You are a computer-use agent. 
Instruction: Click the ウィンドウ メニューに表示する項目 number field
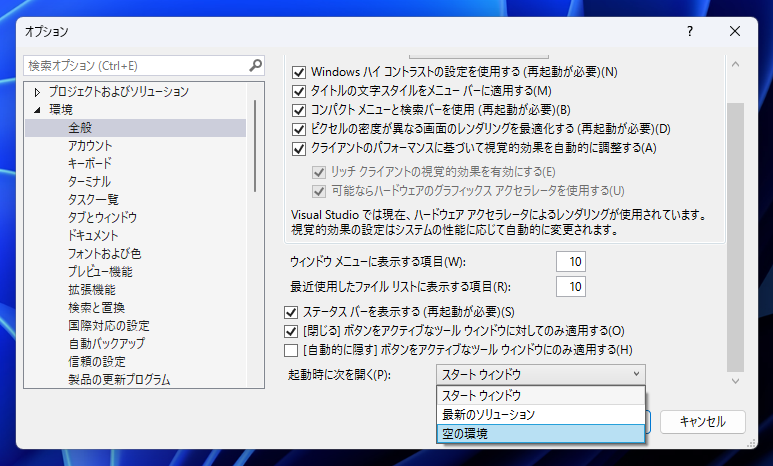[571, 261]
